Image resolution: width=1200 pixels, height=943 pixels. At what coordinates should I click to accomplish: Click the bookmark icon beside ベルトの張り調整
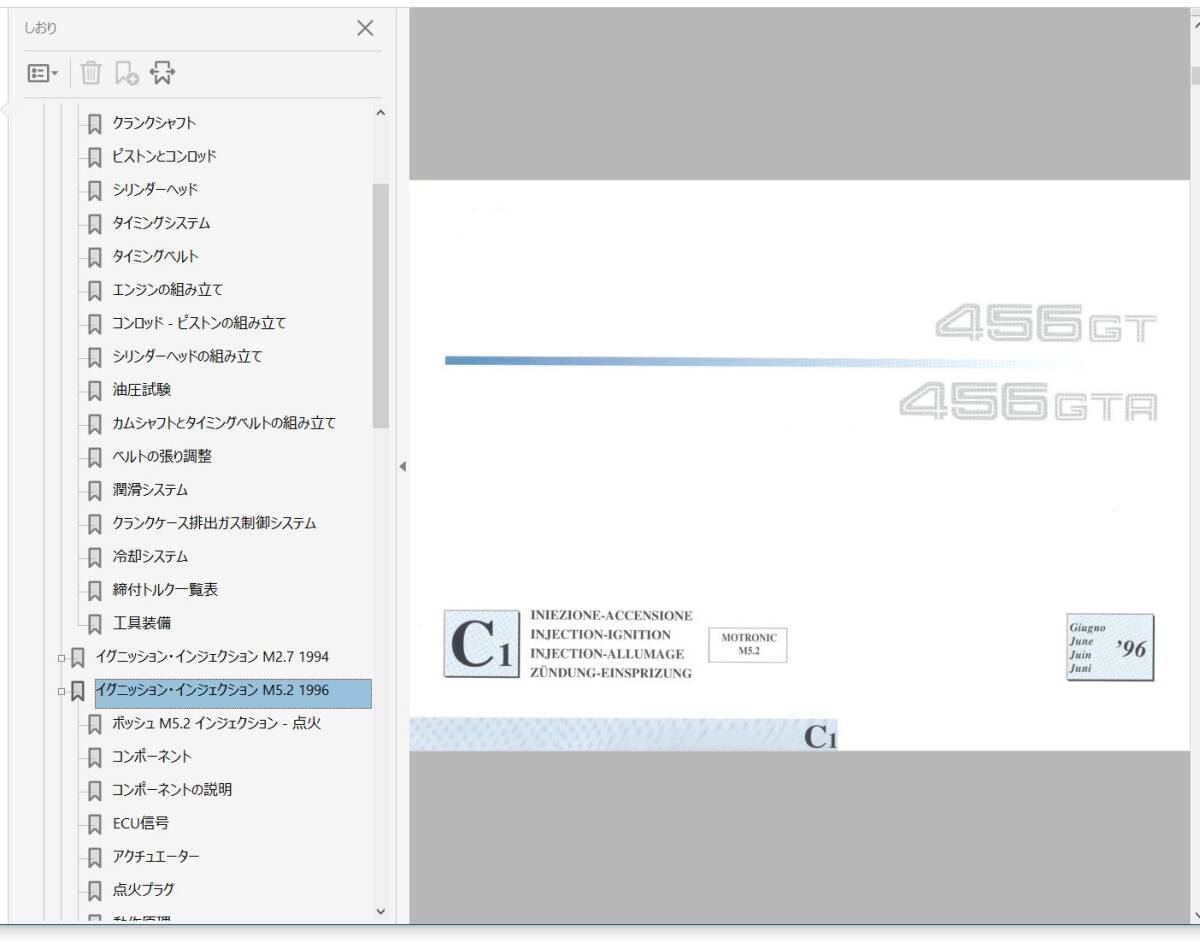[x=95, y=457]
